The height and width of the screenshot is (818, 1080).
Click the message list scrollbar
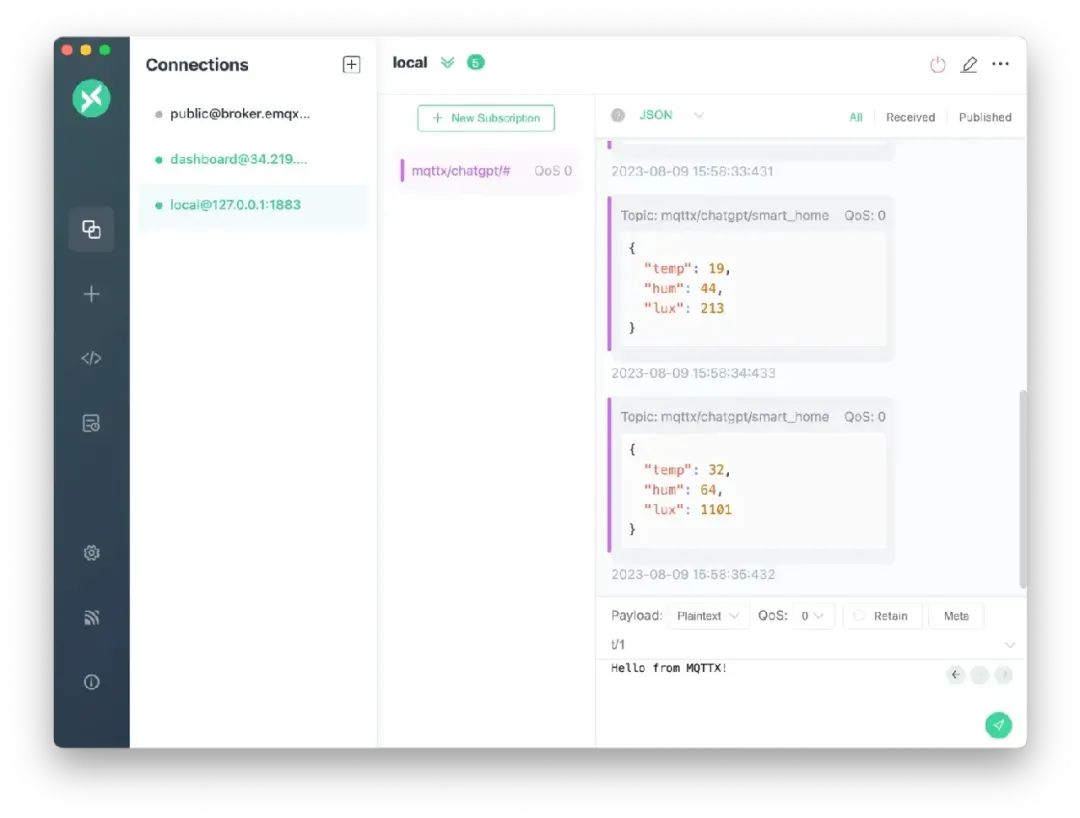coord(1023,489)
